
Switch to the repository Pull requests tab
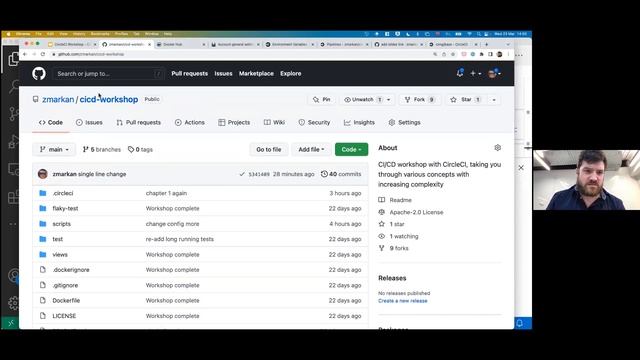(138, 122)
